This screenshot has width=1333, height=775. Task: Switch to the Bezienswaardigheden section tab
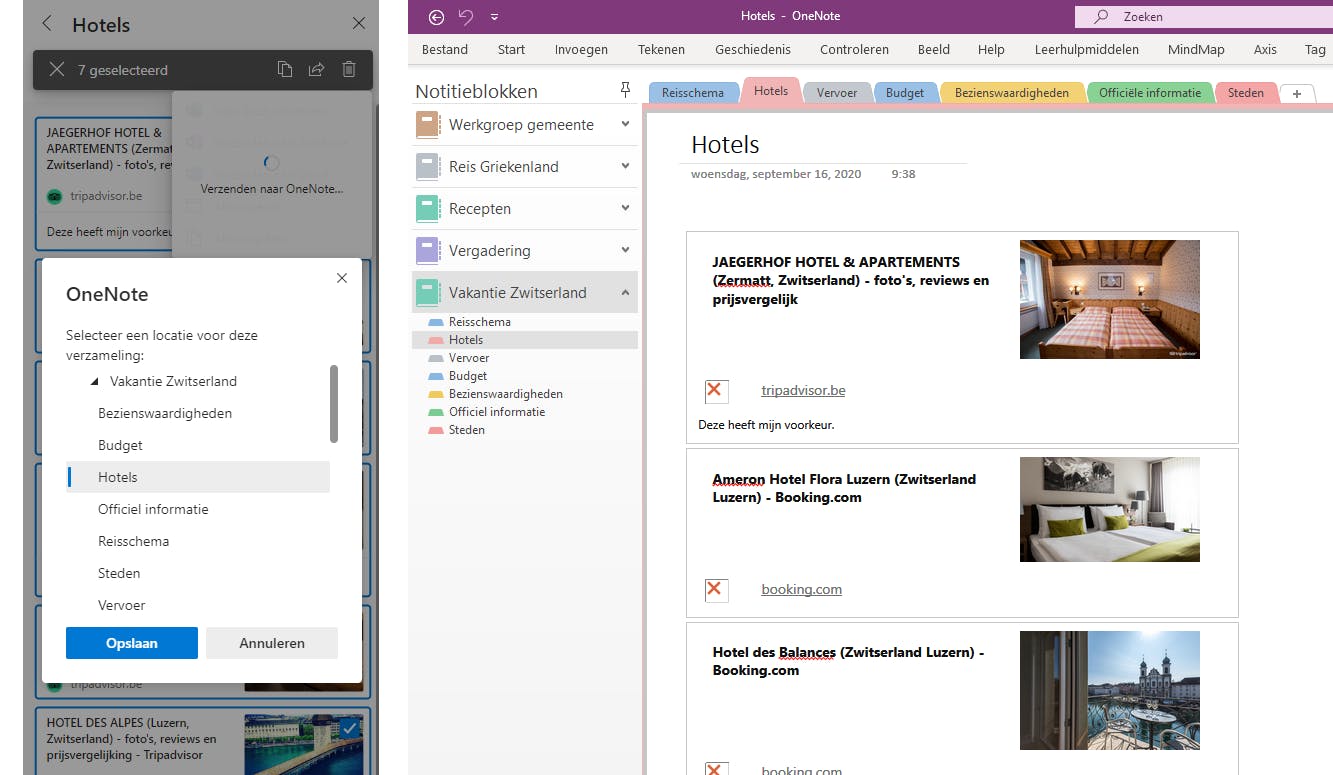click(x=1012, y=93)
